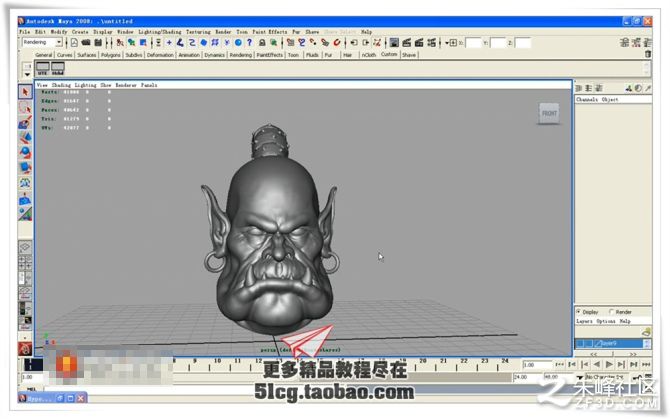Select the blue highlighted layer row
The width and height of the screenshot is (670, 419).
tap(610, 343)
